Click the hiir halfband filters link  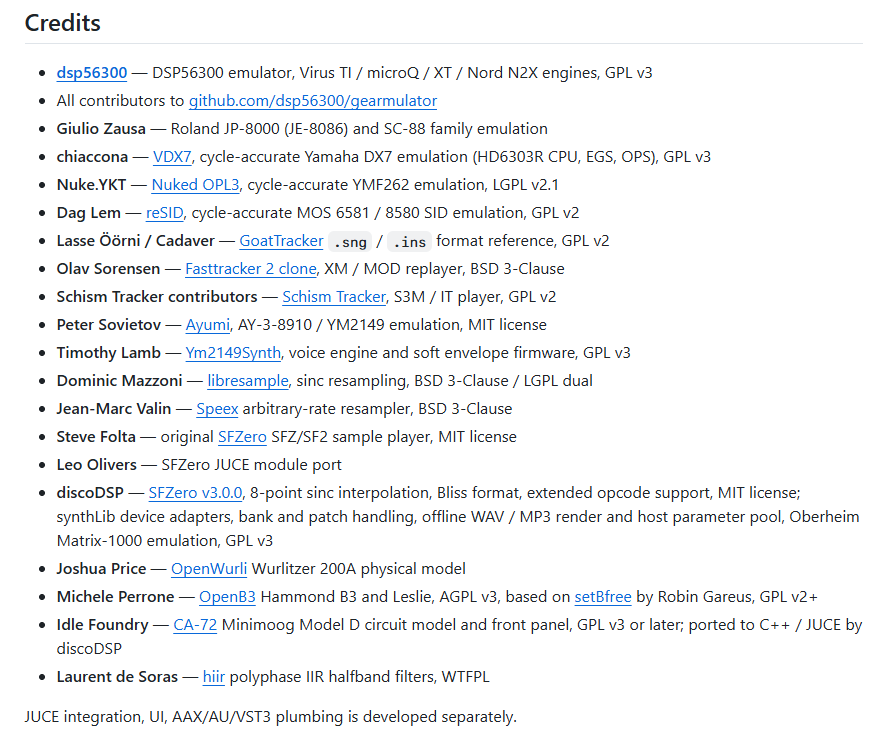tap(213, 677)
